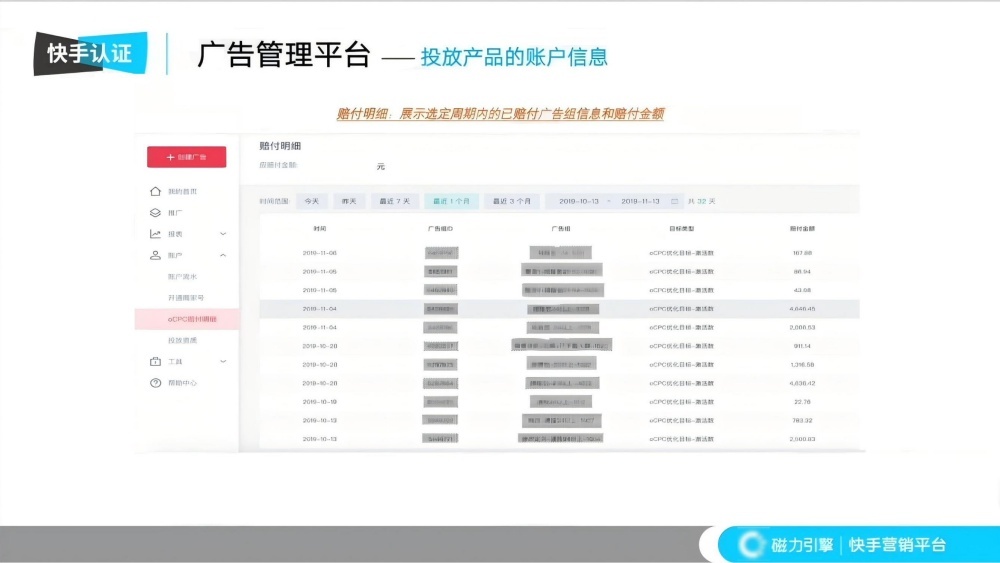Open 我的首页 in the sidebar
The width and height of the screenshot is (1000, 563).
[x=182, y=191]
